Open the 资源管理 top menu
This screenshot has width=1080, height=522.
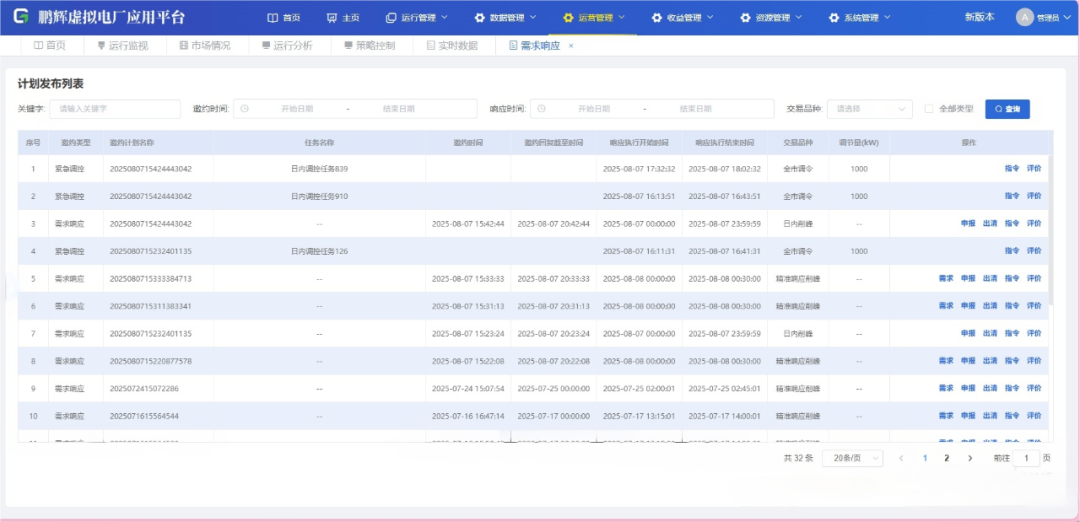coord(772,18)
